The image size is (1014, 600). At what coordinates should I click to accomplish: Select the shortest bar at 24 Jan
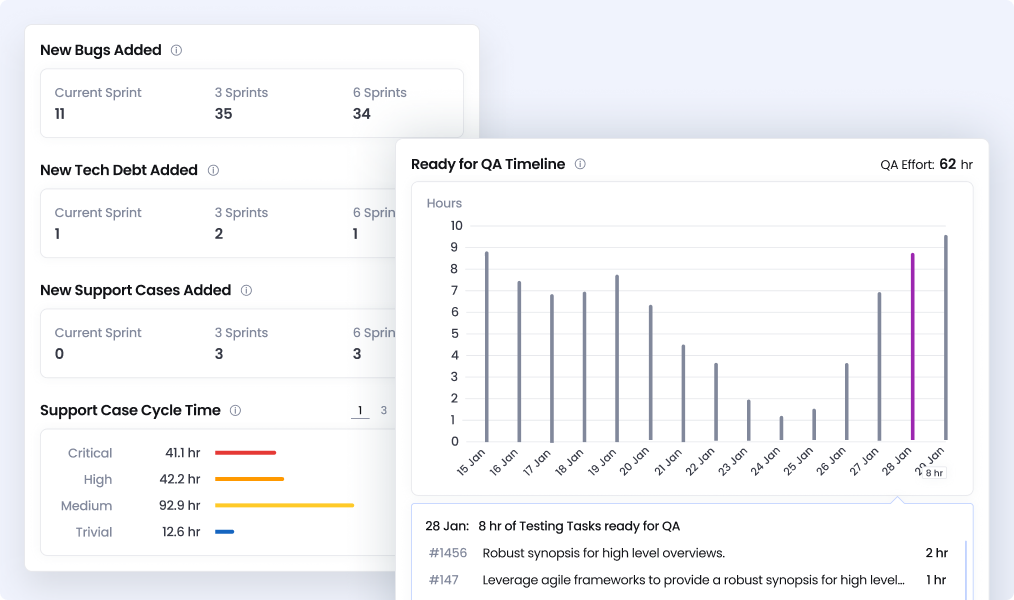pyautogui.click(x=782, y=428)
